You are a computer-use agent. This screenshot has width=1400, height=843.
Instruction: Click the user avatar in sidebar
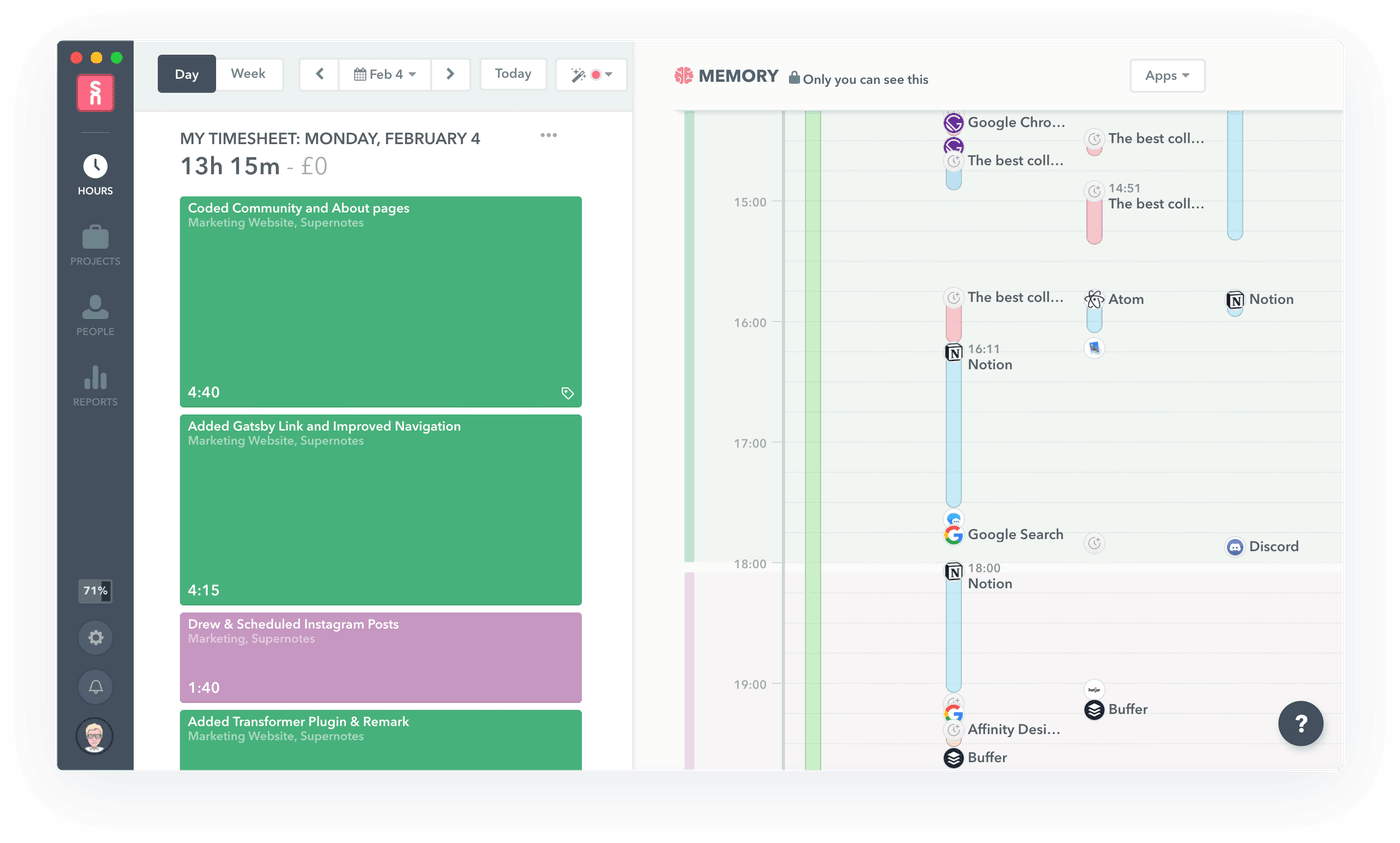pos(95,737)
